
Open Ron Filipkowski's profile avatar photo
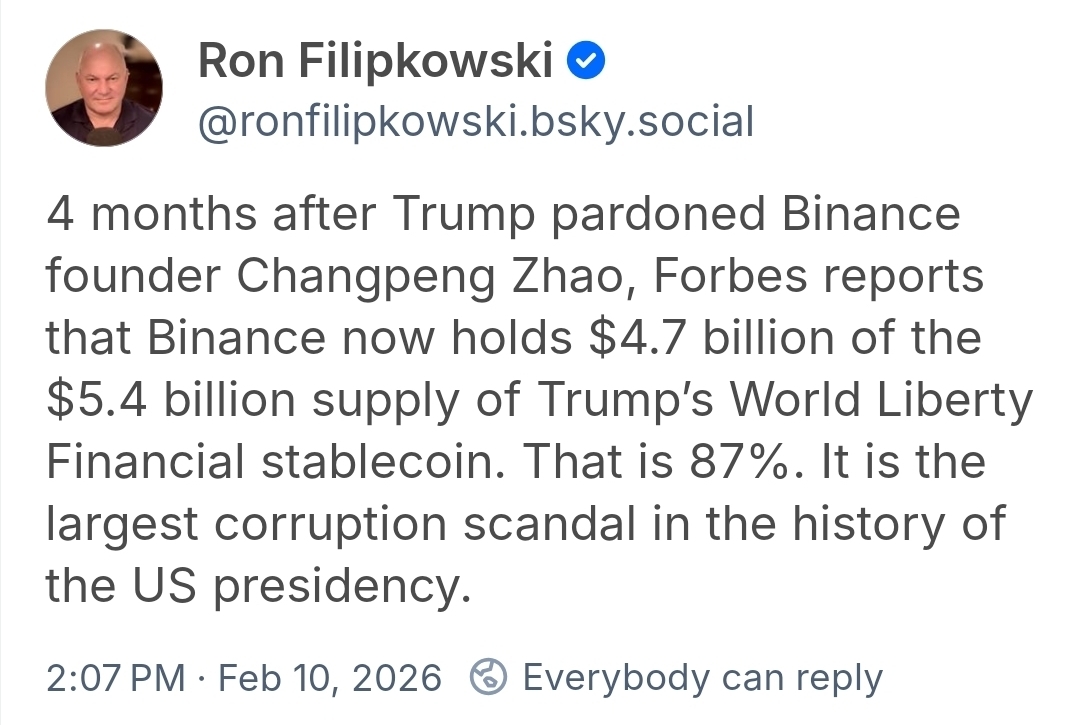tap(104, 88)
